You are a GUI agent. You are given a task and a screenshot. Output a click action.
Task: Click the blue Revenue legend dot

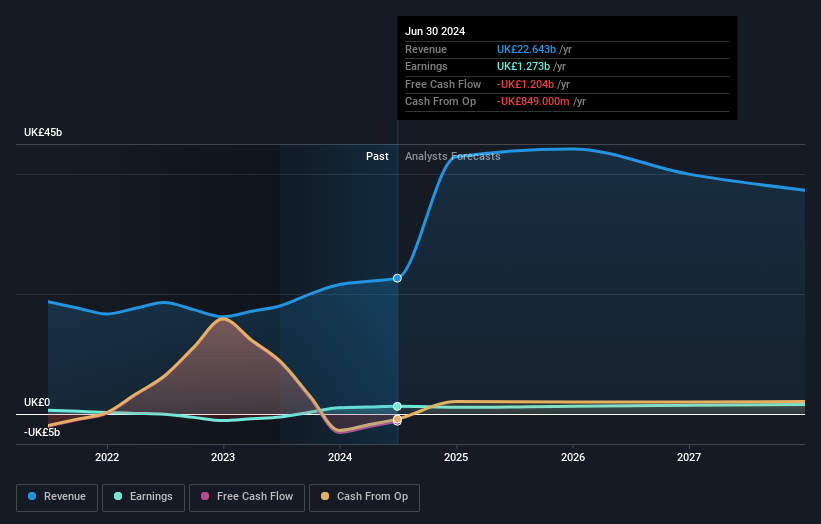32,496
